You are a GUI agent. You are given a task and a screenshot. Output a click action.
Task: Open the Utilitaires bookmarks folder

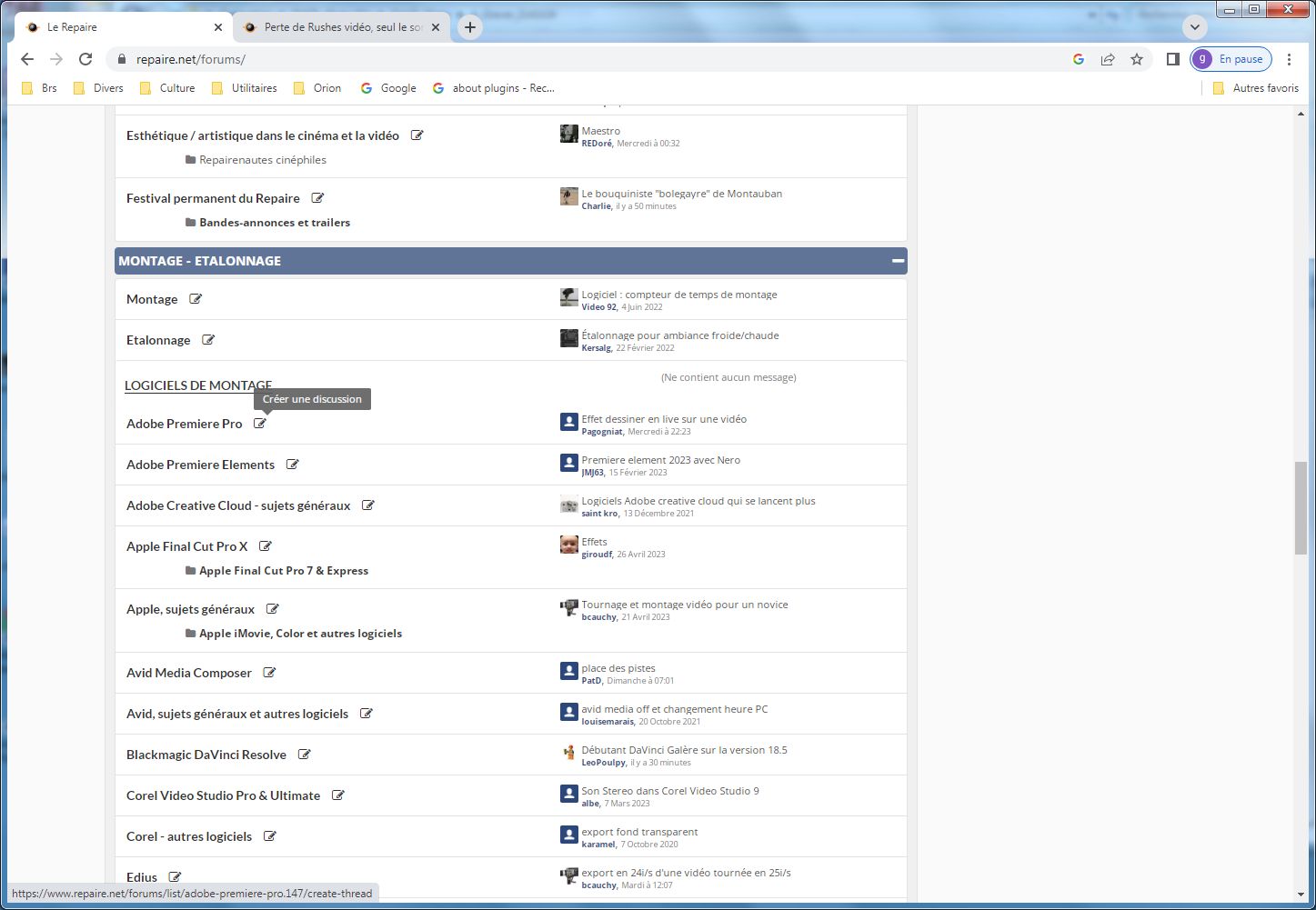pyautogui.click(x=244, y=88)
